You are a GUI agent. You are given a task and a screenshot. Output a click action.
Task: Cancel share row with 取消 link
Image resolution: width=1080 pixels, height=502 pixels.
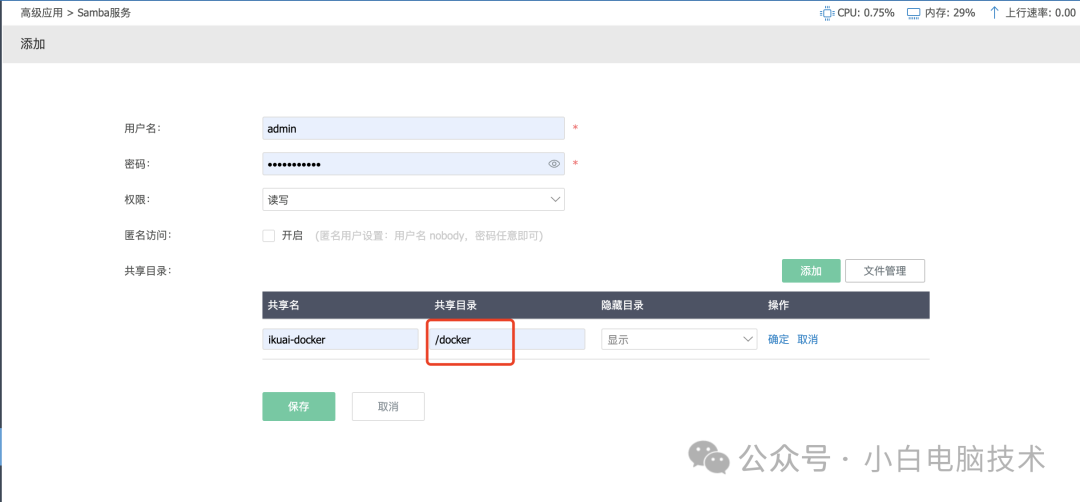(x=807, y=339)
